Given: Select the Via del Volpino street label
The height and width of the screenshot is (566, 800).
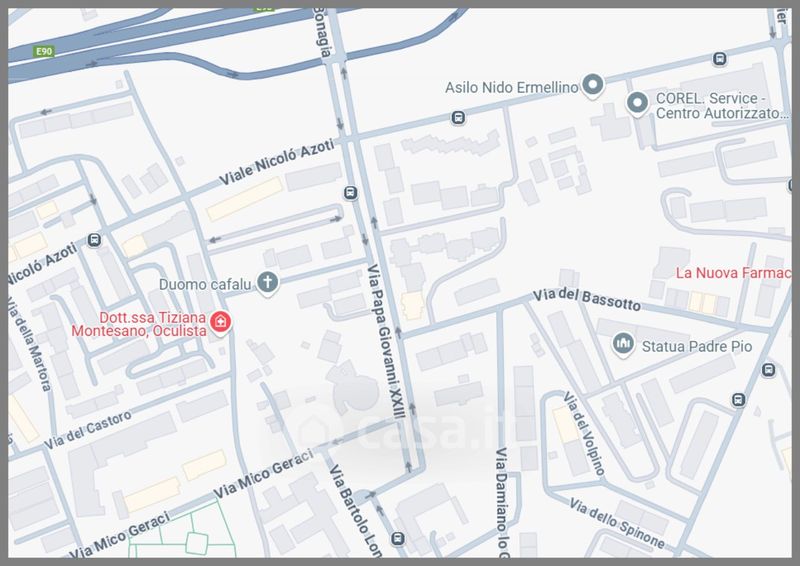Looking at the screenshot, I should click(x=584, y=434).
